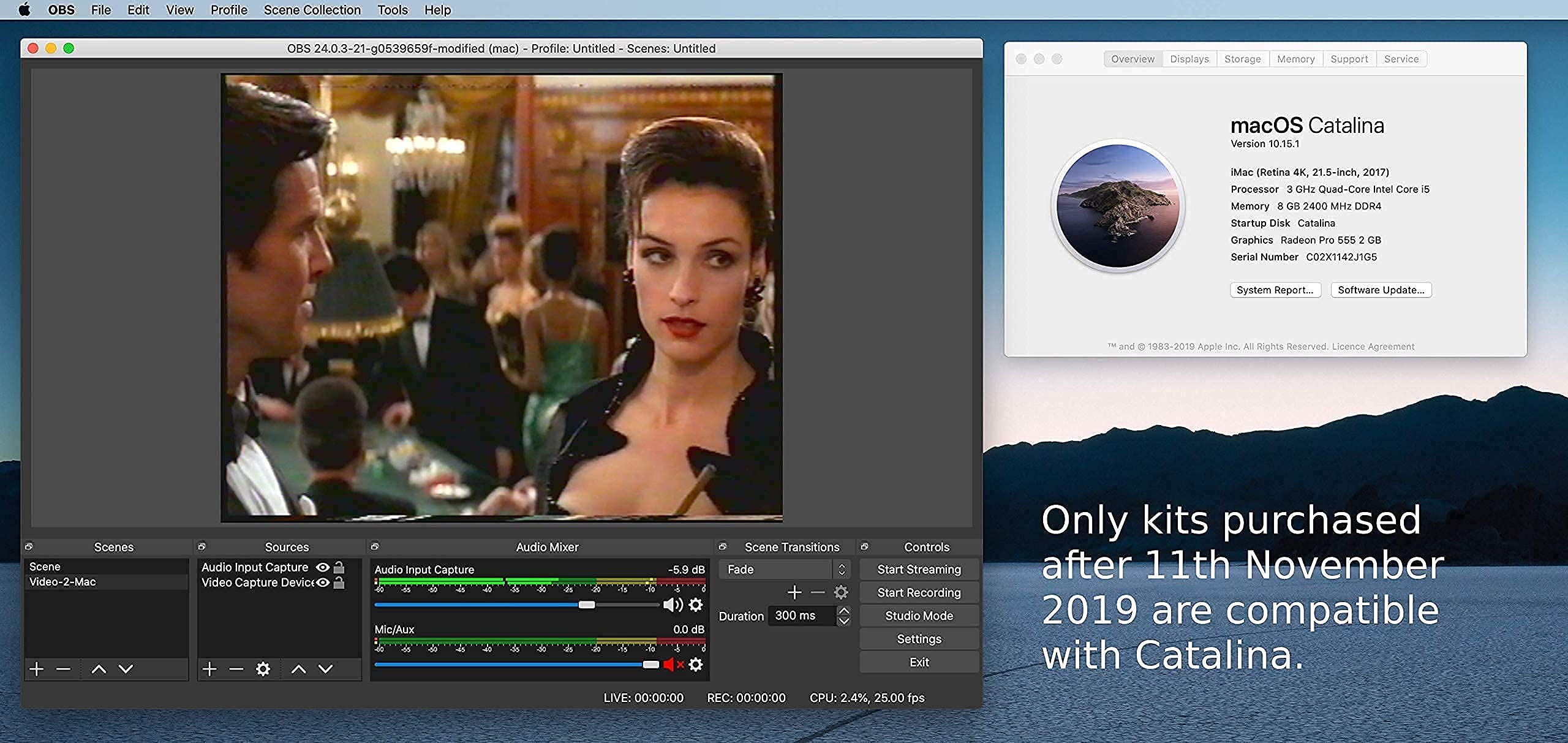
Task: Open transition properties gear icon
Action: click(x=841, y=592)
